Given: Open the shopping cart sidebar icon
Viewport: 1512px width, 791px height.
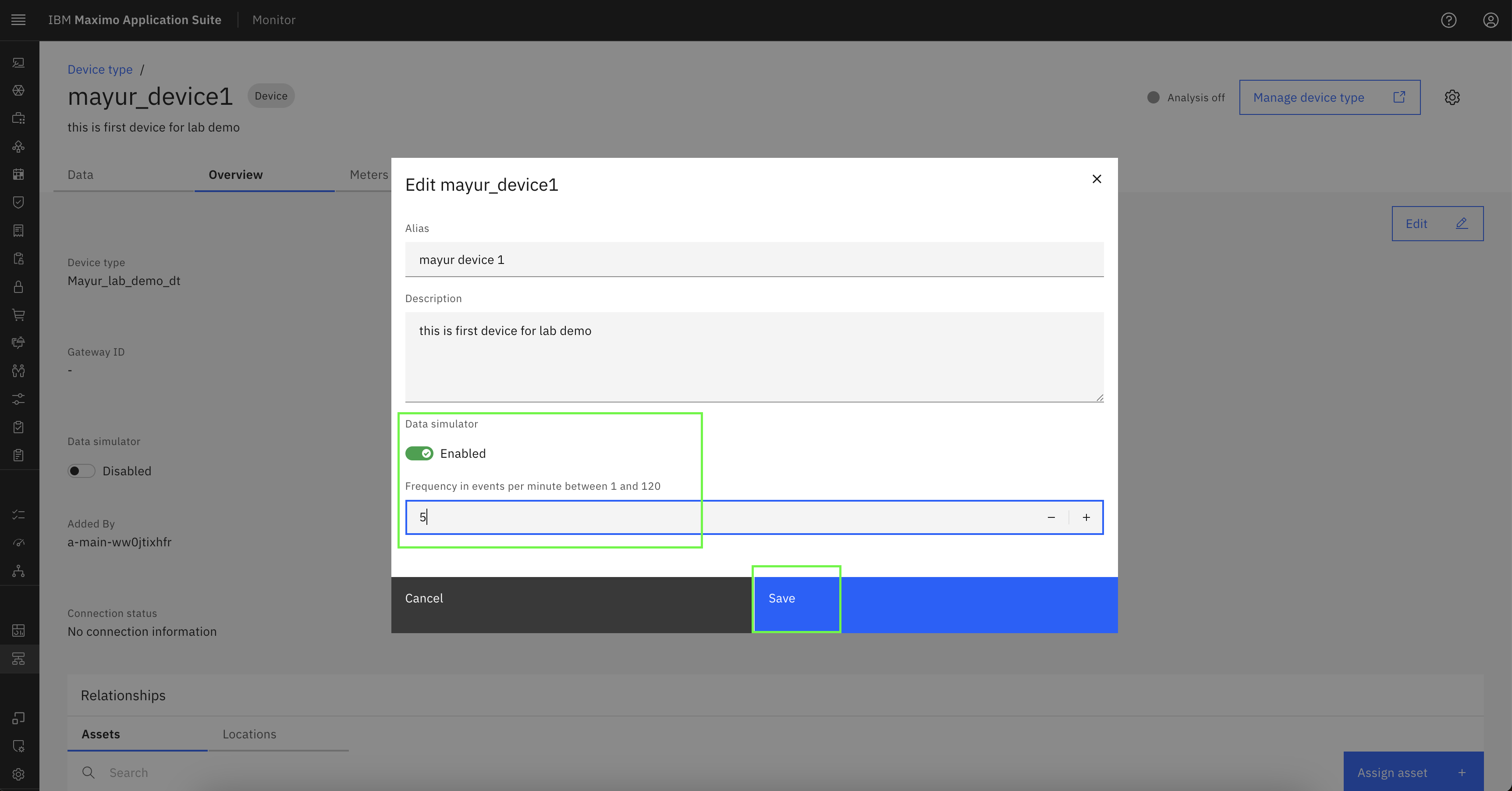Looking at the screenshot, I should pyautogui.click(x=19, y=315).
